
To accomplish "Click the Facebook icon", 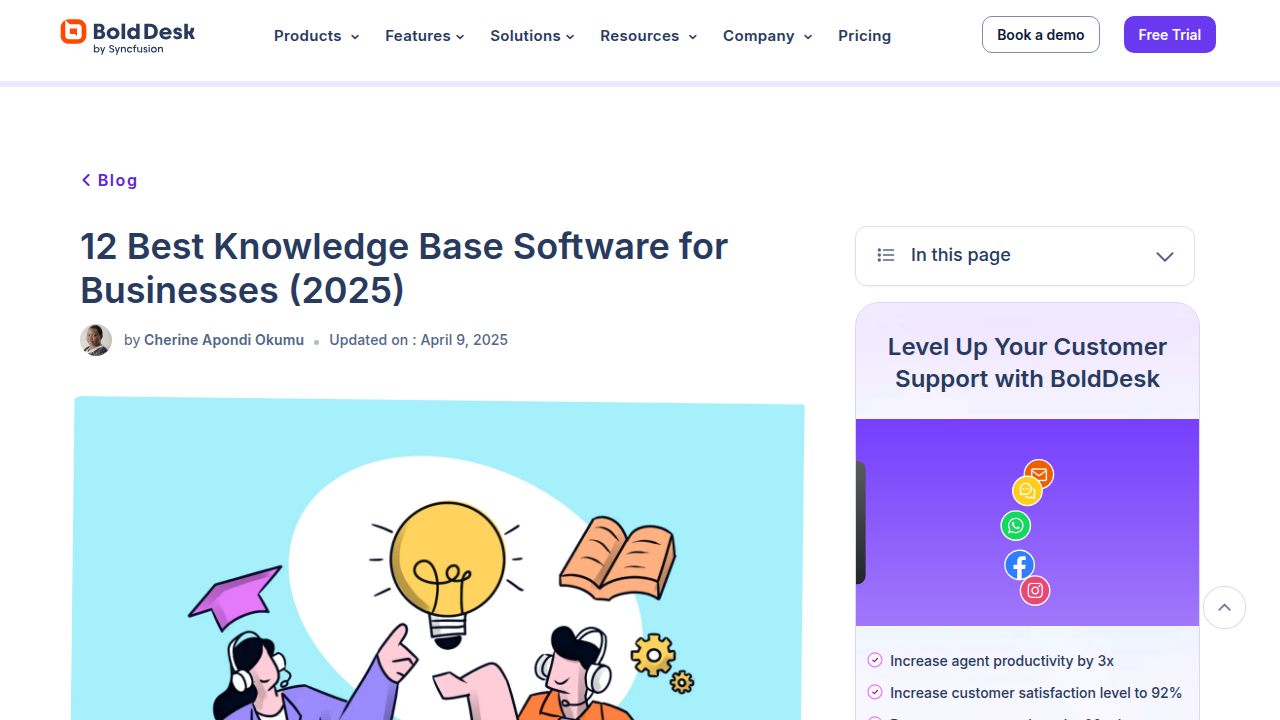I will (x=1019, y=565).
